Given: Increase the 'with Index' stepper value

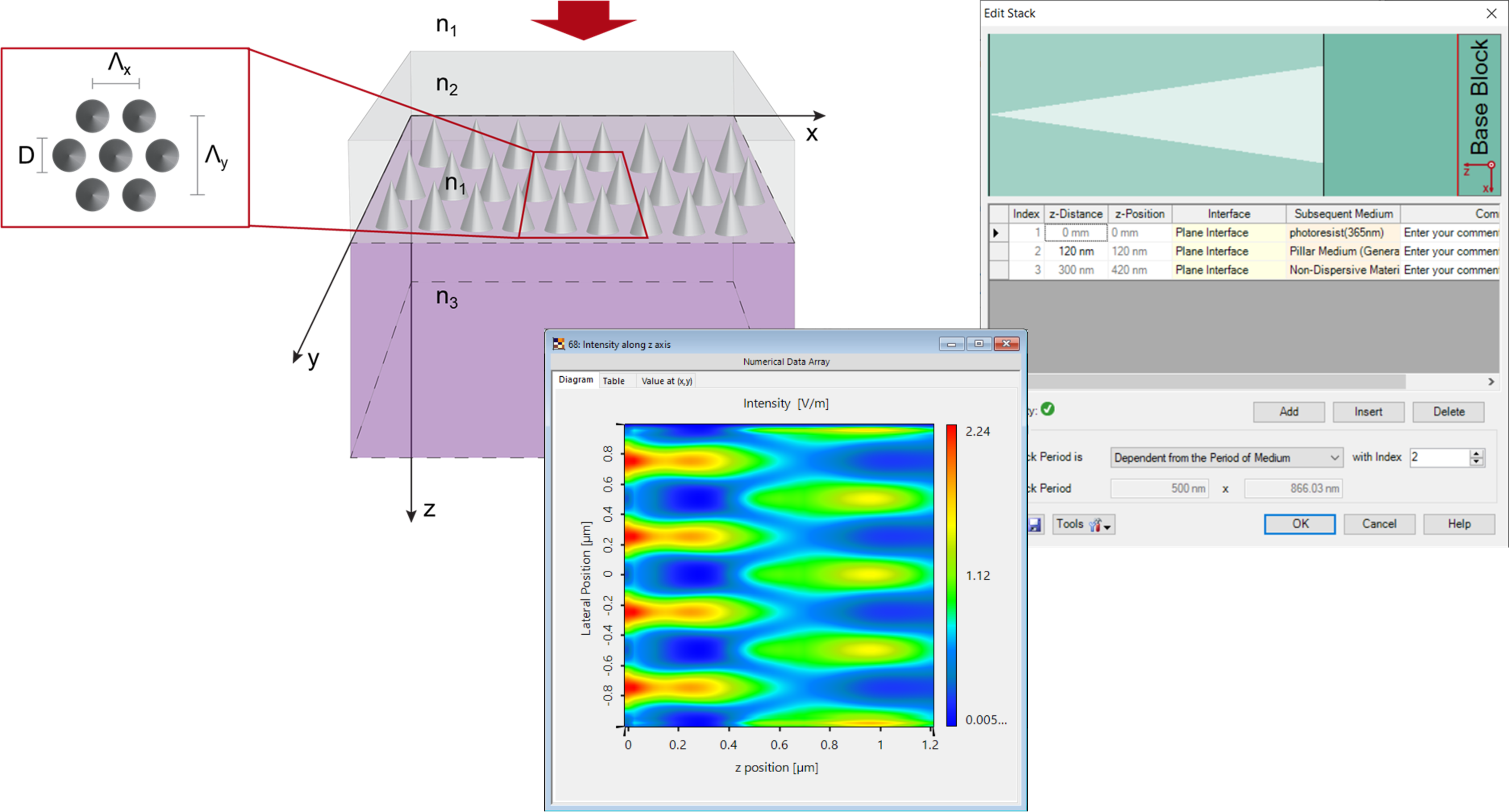Looking at the screenshot, I should click(1477, 453).
